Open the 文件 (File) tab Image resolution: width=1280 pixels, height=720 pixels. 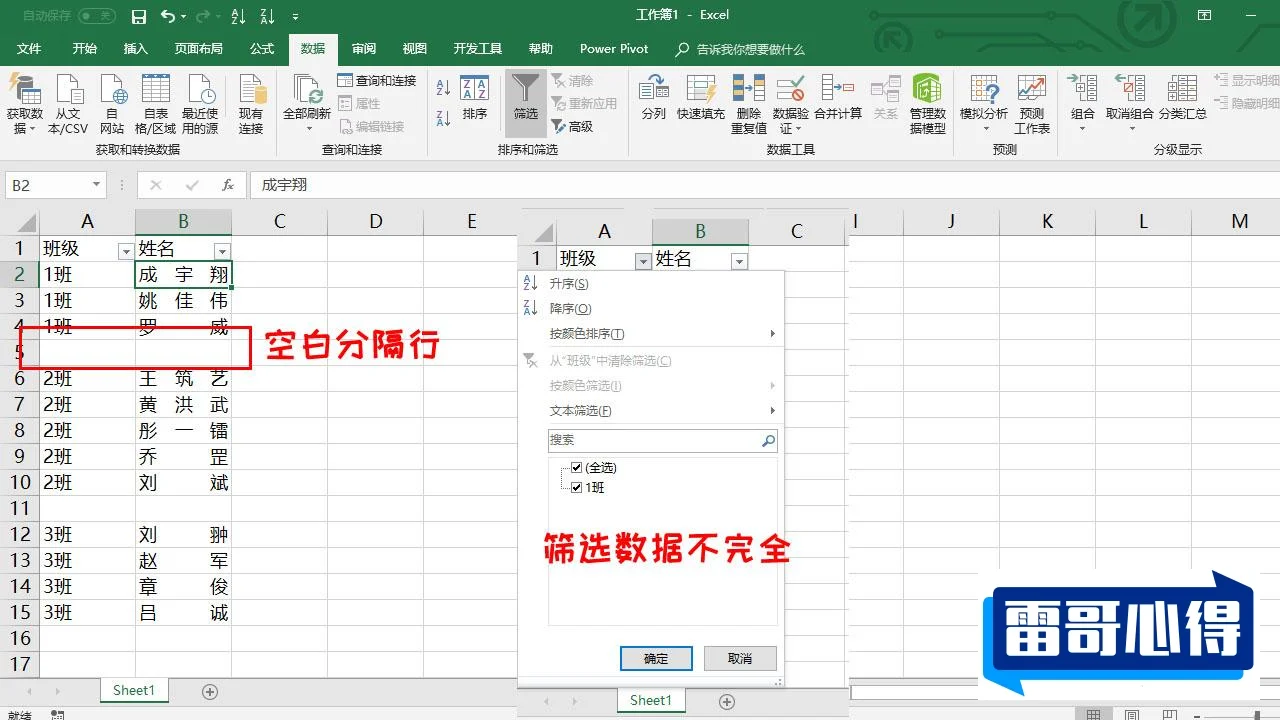coord(29,49)
